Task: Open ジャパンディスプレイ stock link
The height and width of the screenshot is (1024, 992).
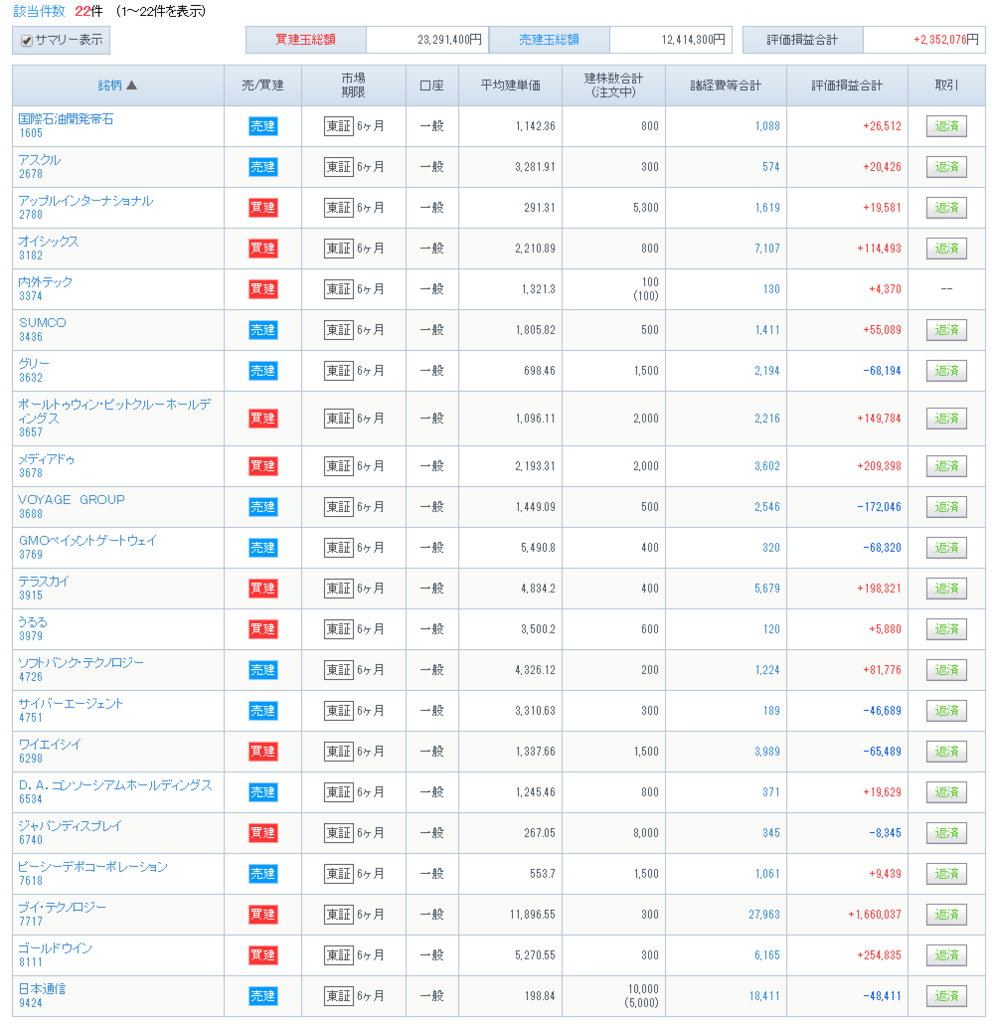Action: pos(70,825)
